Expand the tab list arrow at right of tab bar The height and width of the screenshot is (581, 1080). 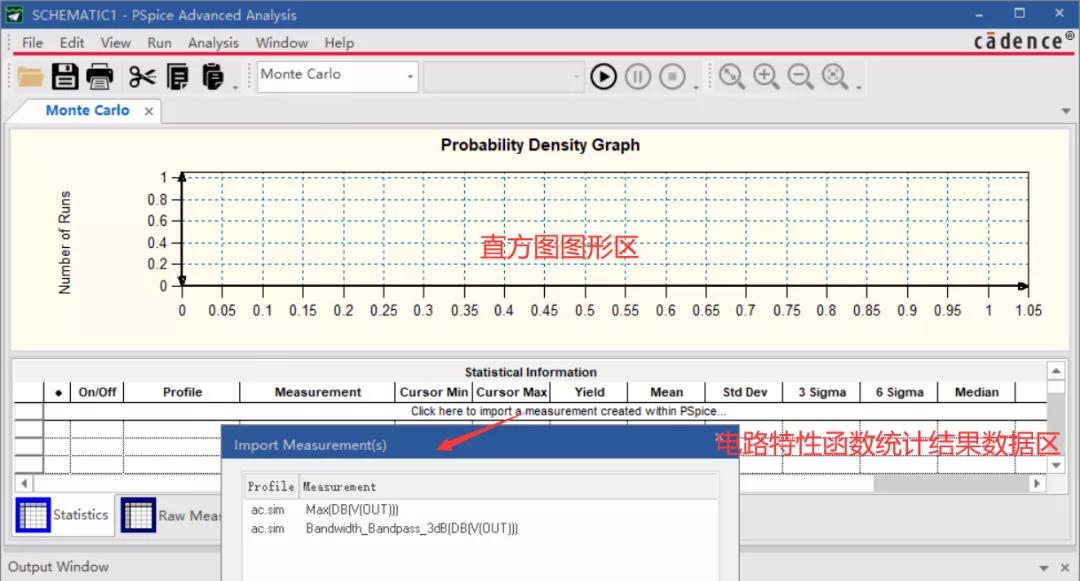click(x=1066, y=111)
